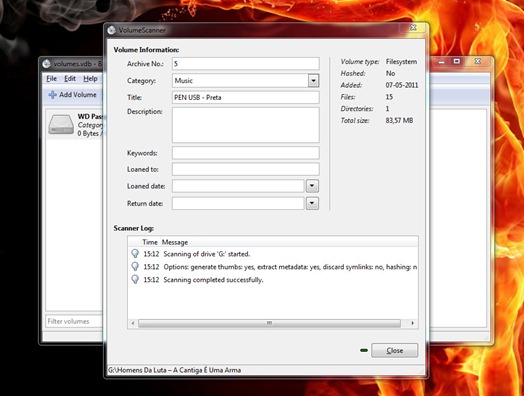
Task: Click the Files count value 15
Action: [389, 97]
